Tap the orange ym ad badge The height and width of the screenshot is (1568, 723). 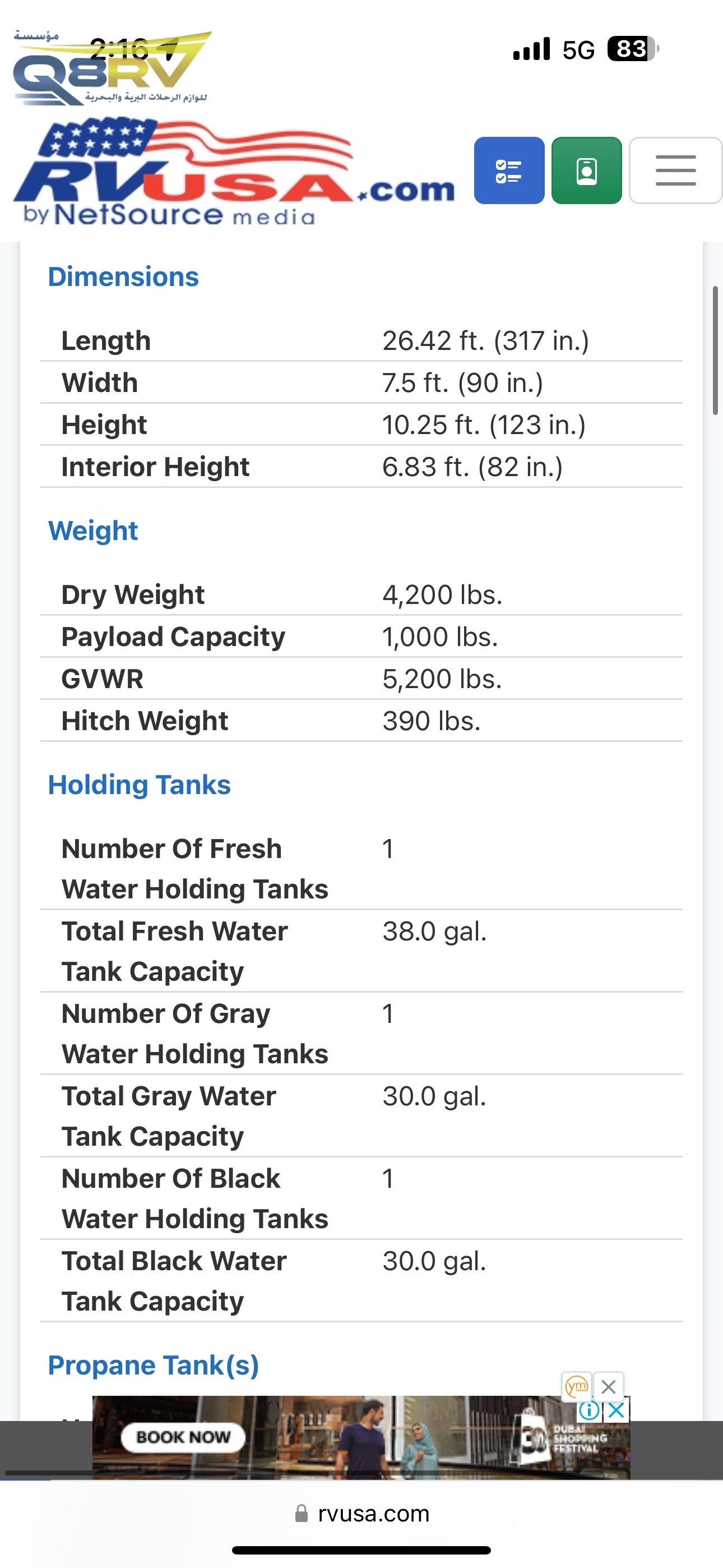pos(576,1387)
